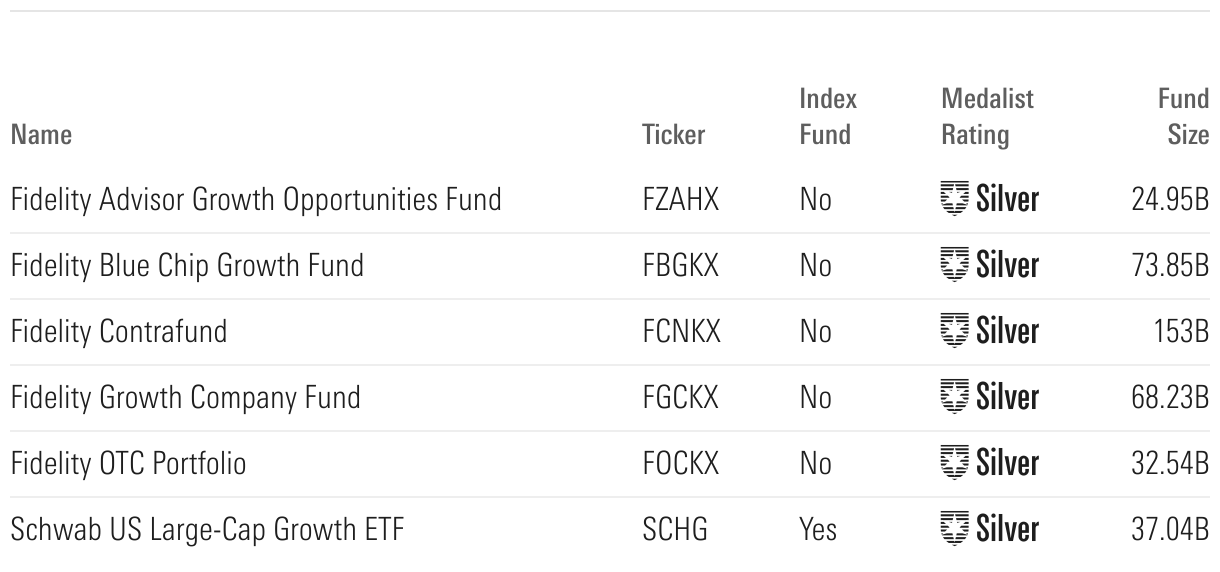Open the Fidelity Contrafund link
The height and width of the screenshot is (572, 1220).
tap(119, 332)
